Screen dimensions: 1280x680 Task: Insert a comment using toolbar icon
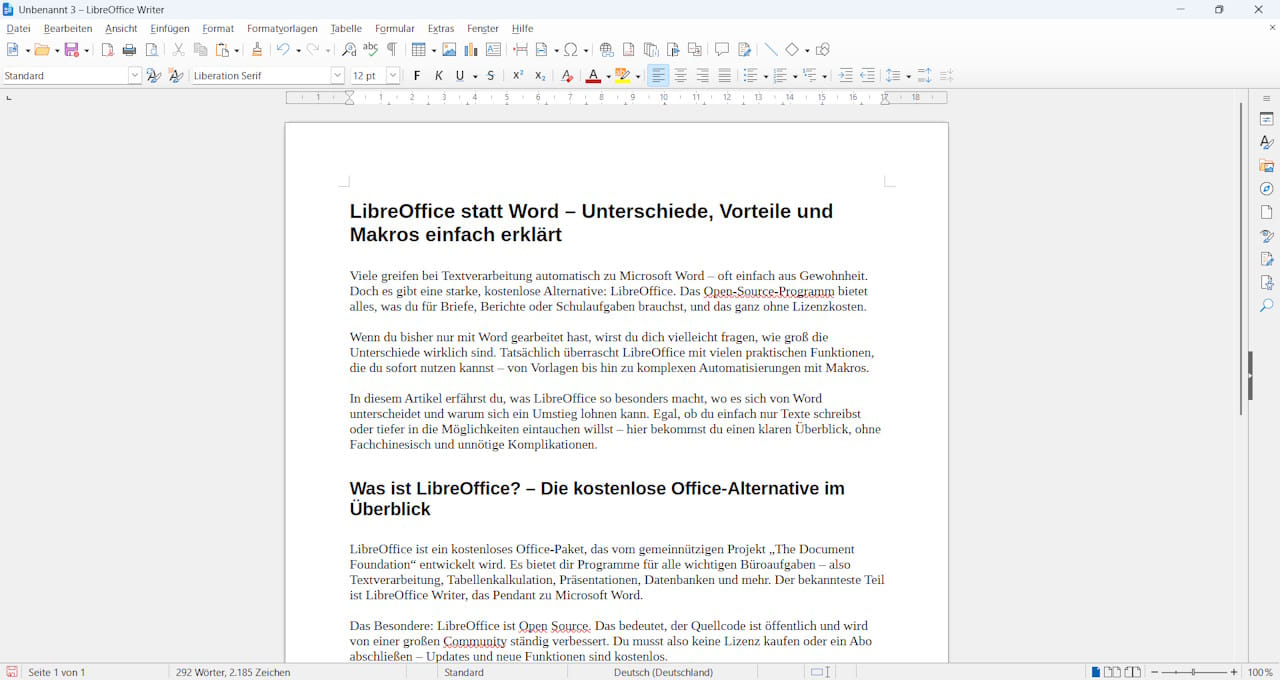click(x=722, y=50)
